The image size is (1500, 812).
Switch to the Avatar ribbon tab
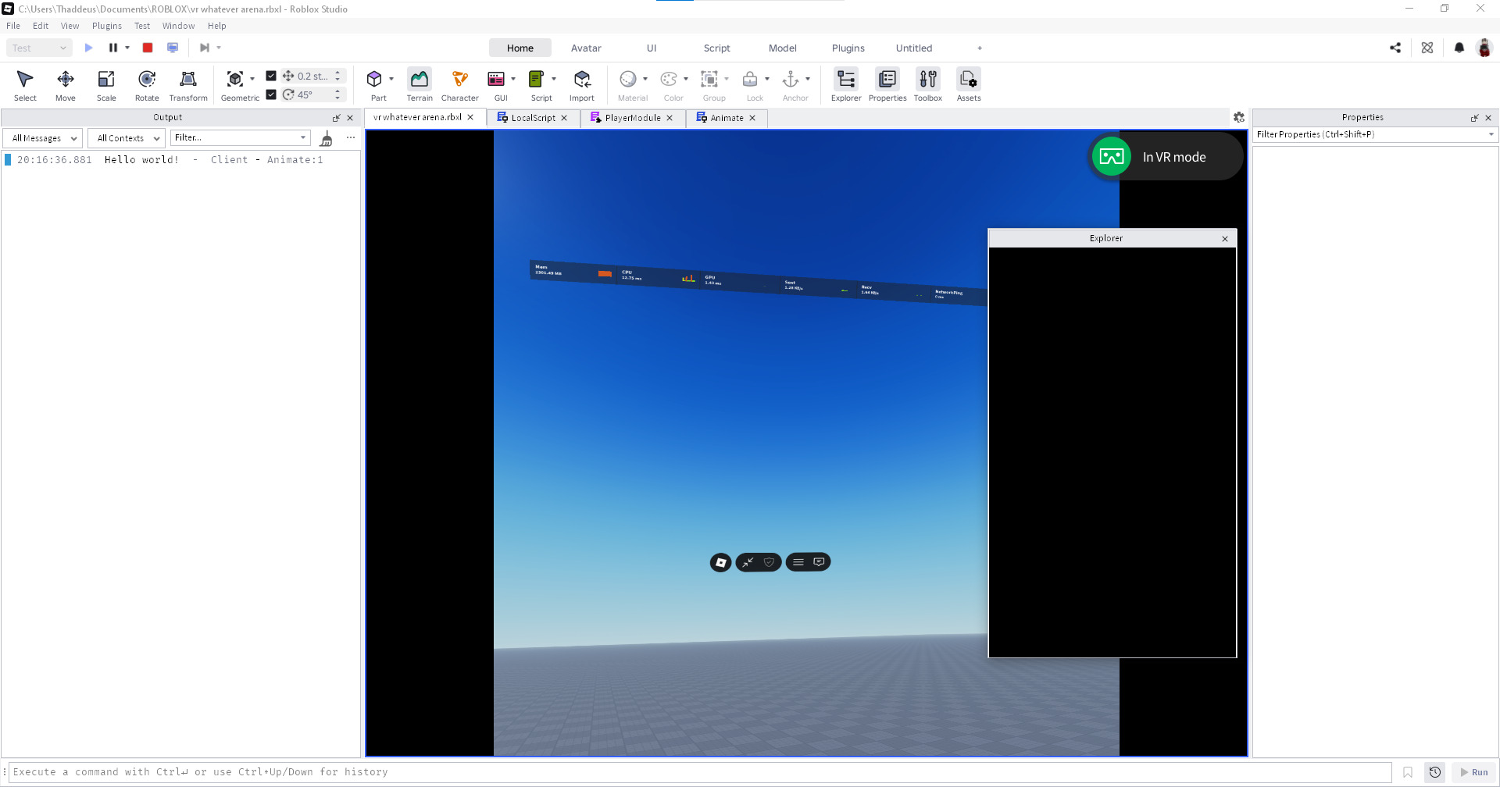(586, 48)
